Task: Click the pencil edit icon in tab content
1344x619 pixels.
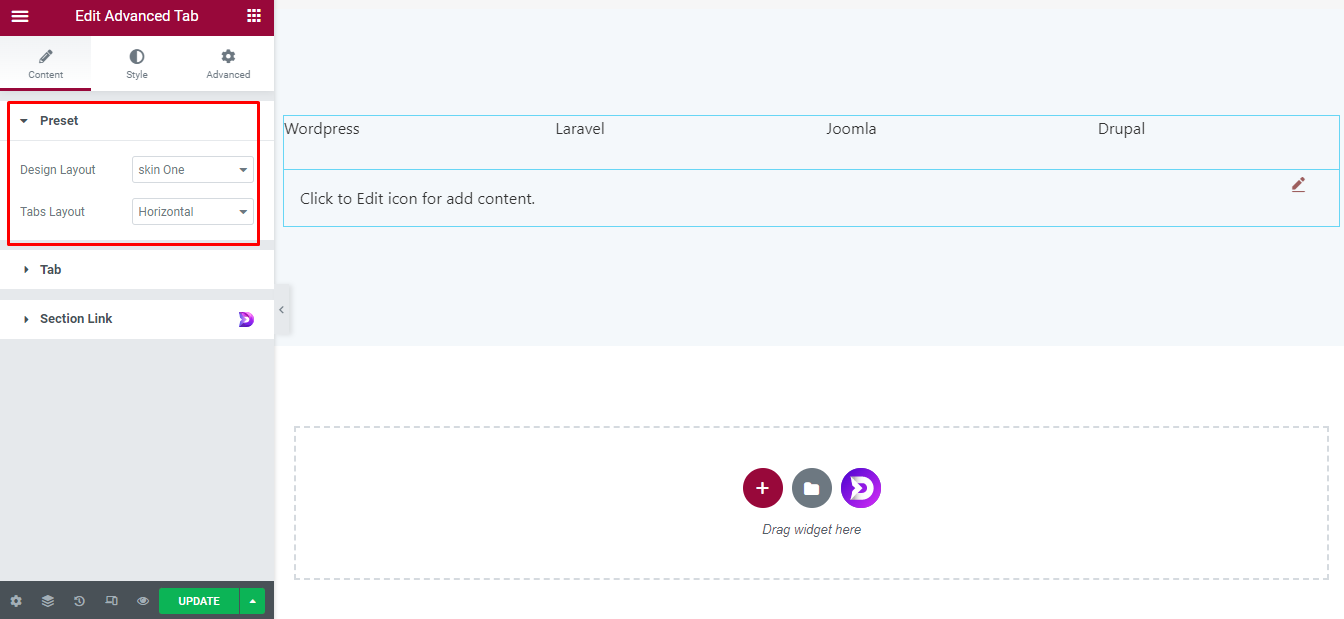Action: 1298,184
